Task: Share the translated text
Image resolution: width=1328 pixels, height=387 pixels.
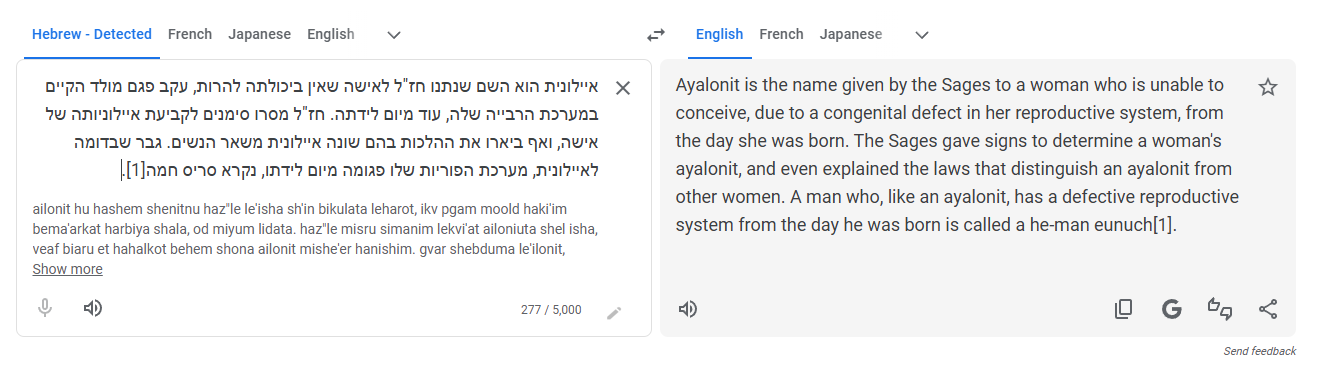Action: click(1268, 309)
